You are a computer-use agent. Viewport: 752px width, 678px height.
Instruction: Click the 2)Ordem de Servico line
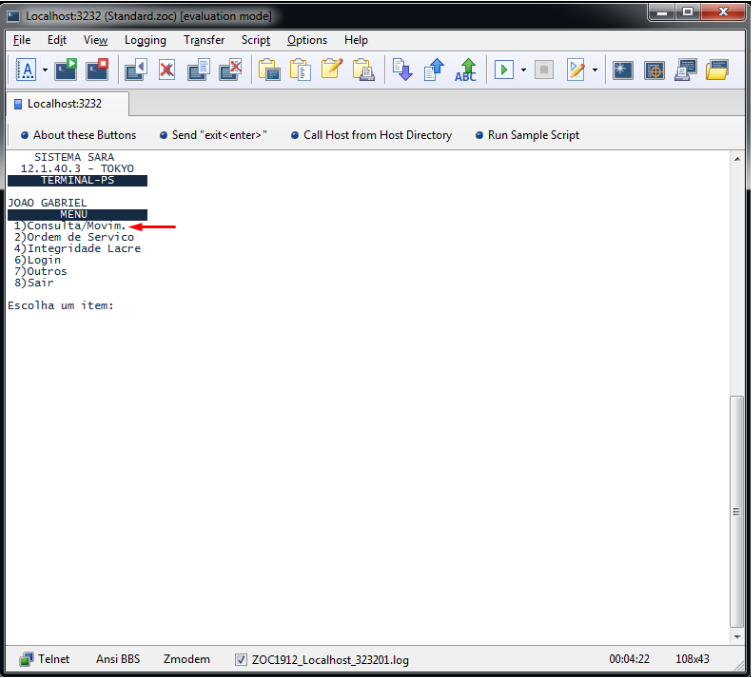coord(74,237)
